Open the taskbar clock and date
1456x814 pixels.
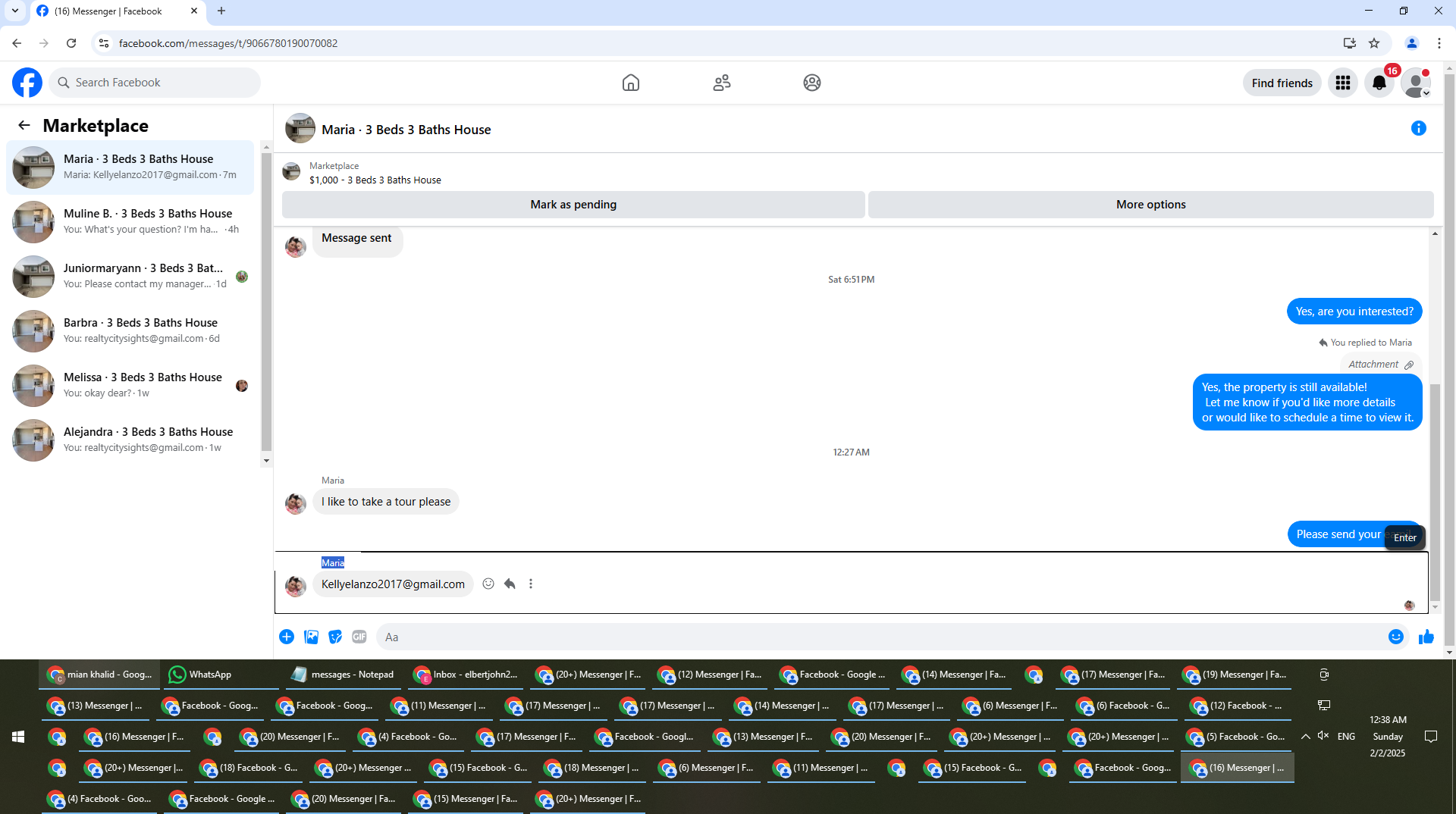1388,737
